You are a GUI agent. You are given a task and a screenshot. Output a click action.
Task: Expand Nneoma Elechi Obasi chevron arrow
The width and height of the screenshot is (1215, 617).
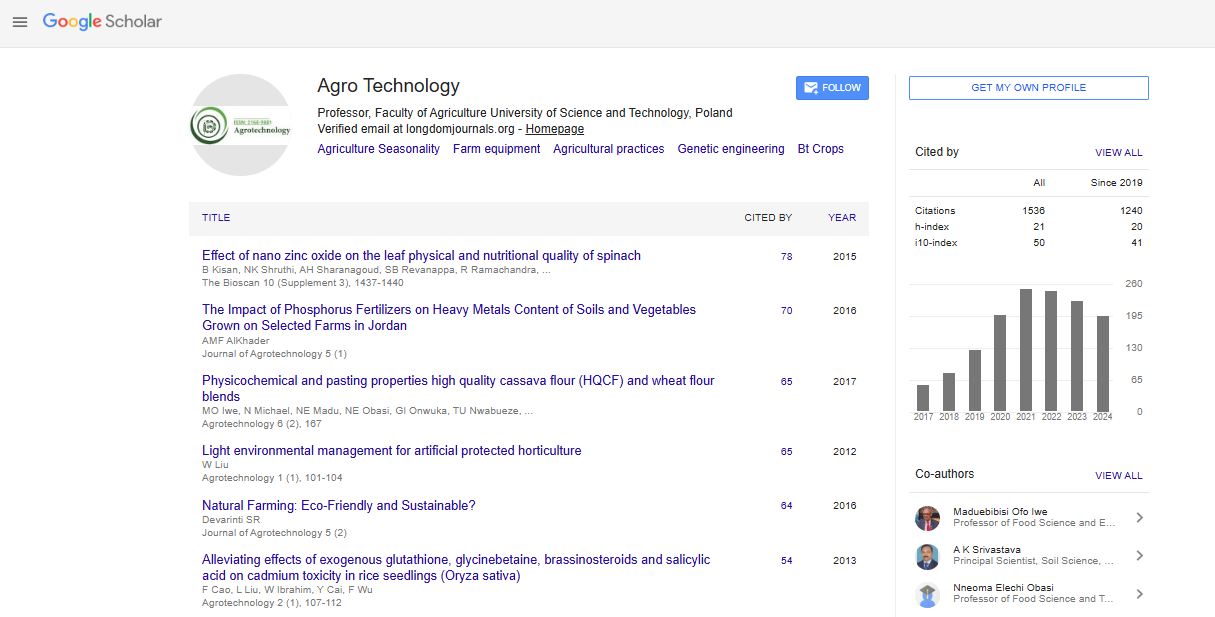pyautogui.click(x=1140, y=594)
